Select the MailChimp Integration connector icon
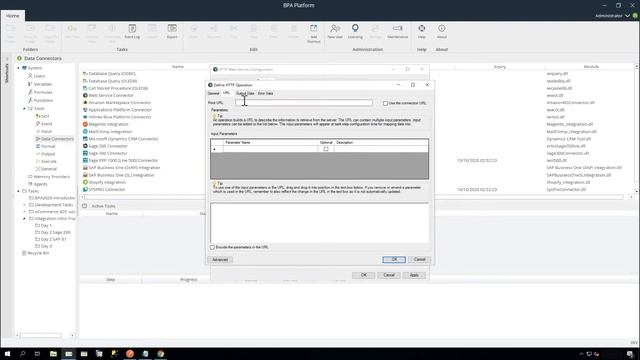The height and width of the screenshot is (360, 640). [x=85, y=131]
